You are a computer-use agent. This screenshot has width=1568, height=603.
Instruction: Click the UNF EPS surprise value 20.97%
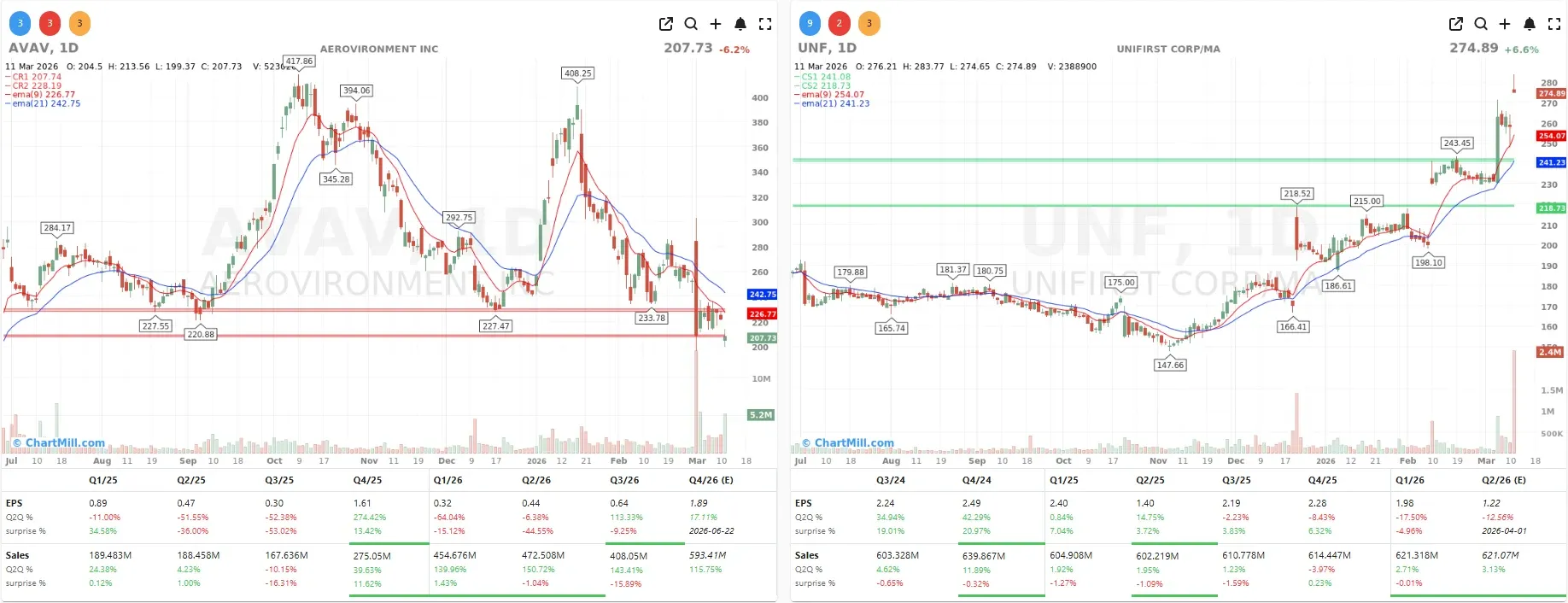[976, 531]
